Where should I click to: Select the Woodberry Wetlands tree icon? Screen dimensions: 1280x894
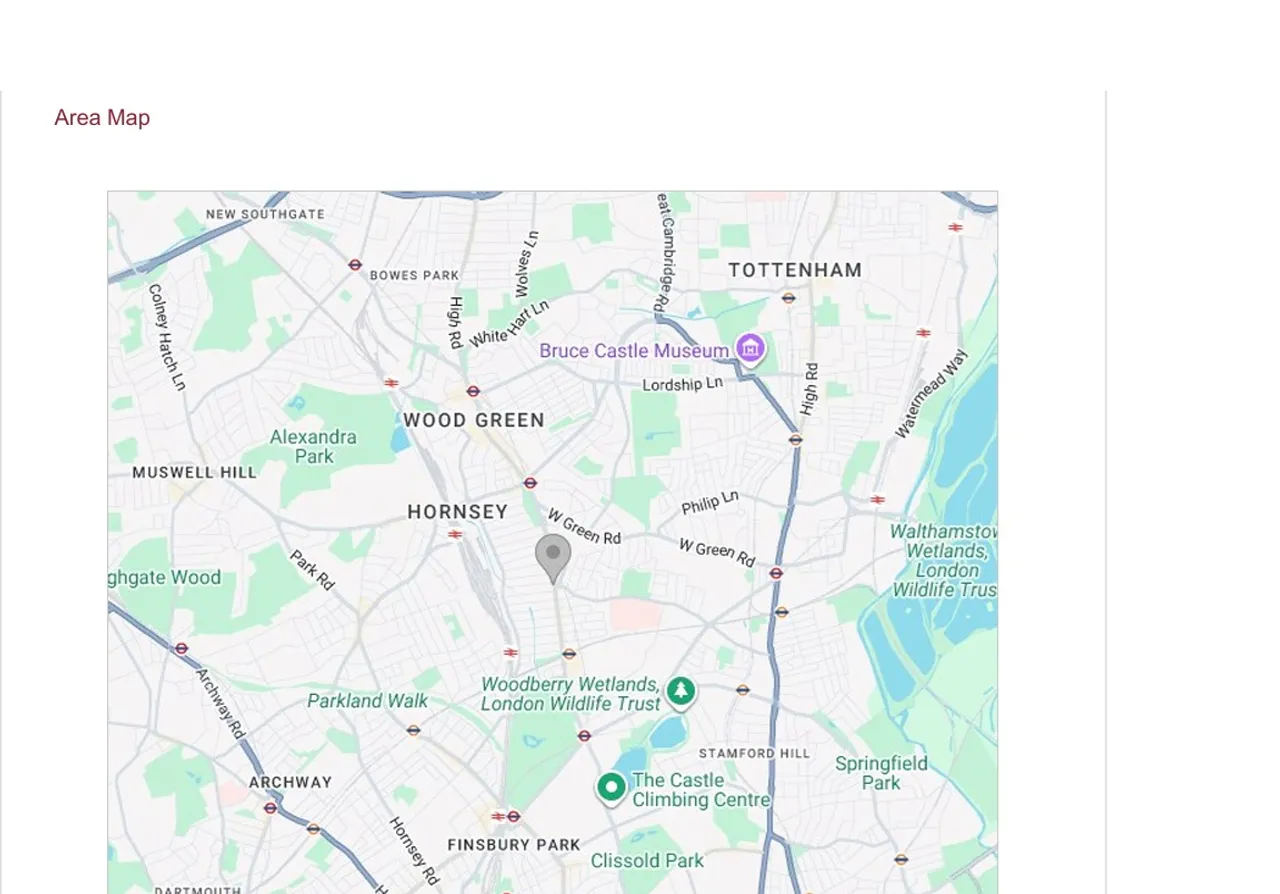[681, 691]
